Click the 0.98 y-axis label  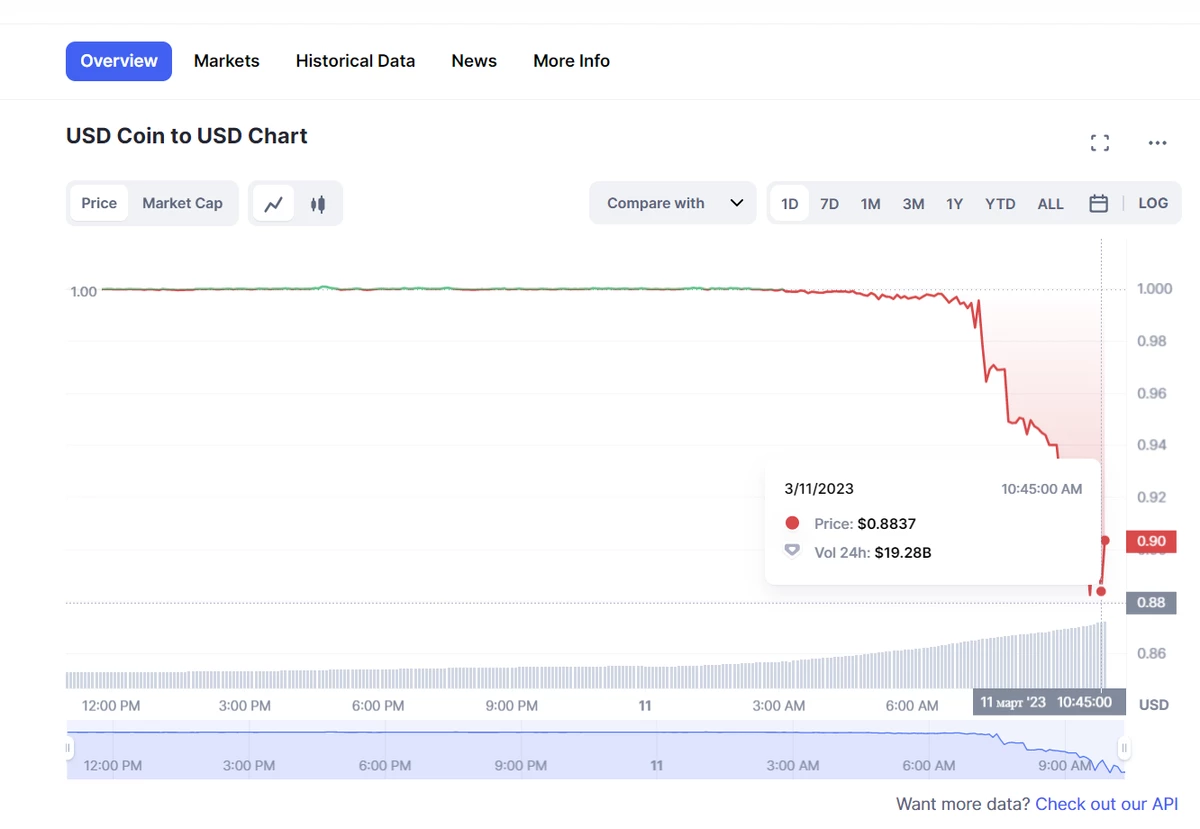pos(1151,341)
